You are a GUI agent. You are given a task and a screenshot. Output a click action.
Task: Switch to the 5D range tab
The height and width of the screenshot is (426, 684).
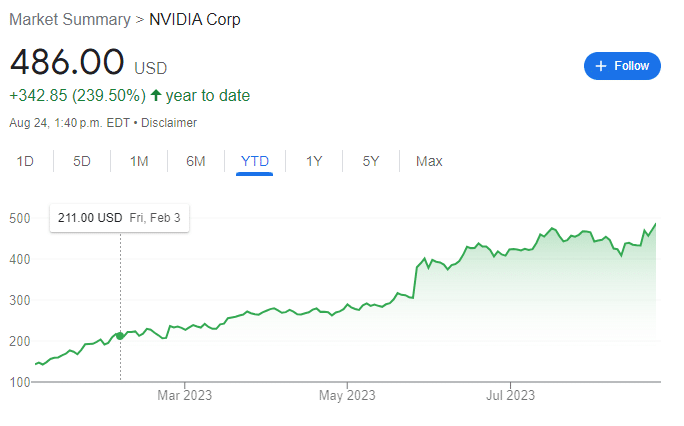tap(82, 161)
